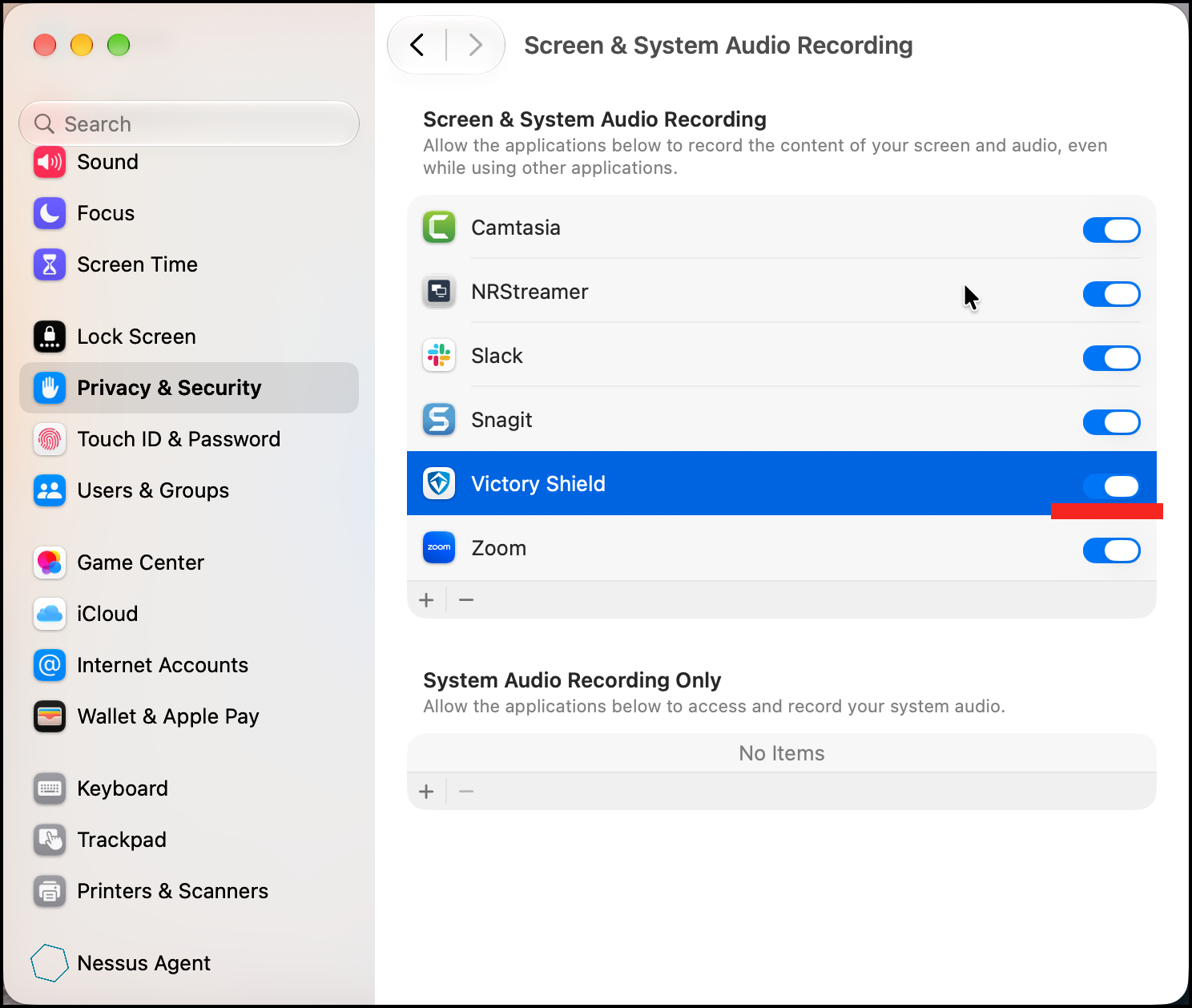Screen dimensions: 1192x1008
Task: Click the Screen Time hourglass icon
Action: [50, 264]
